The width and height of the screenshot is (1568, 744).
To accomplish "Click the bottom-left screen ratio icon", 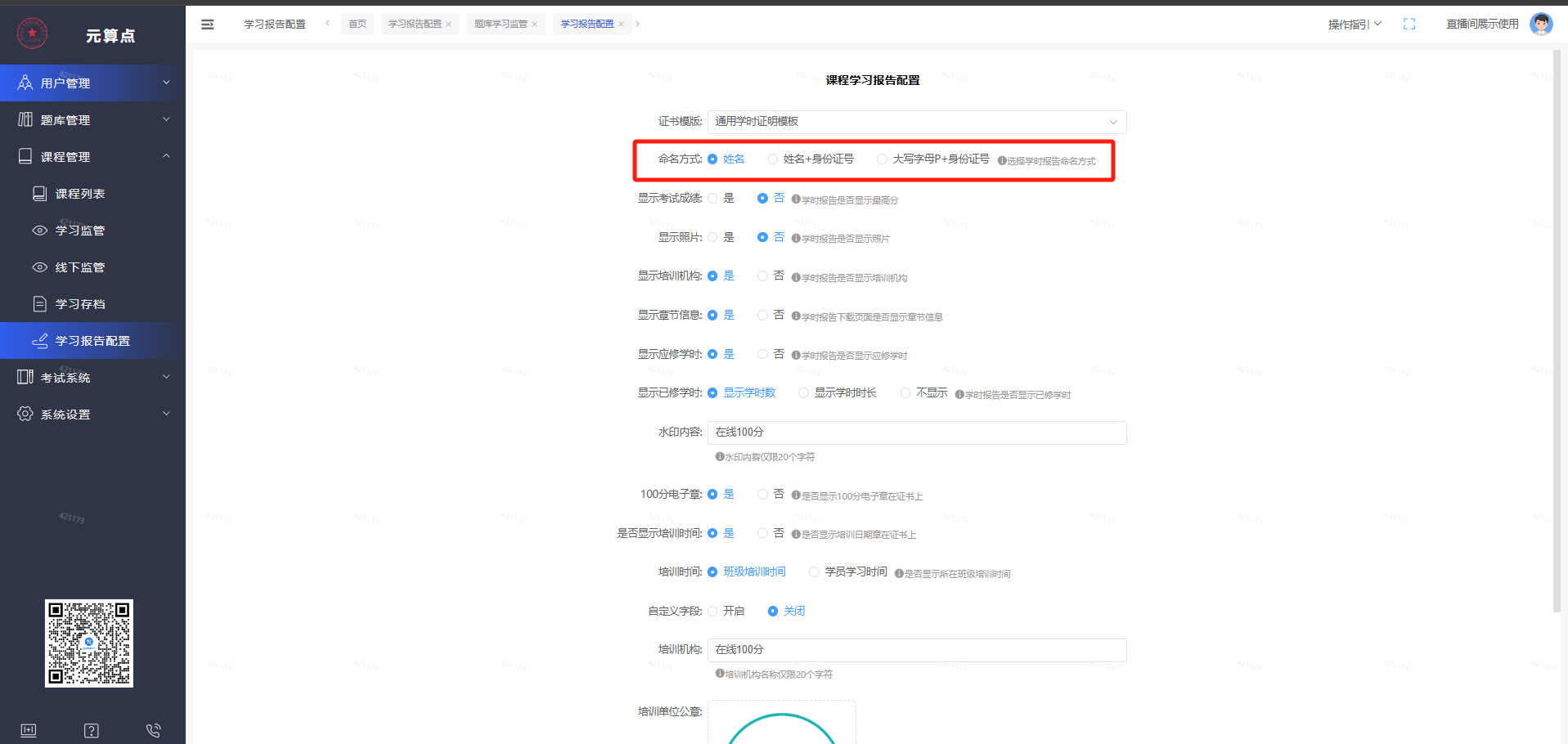I will pyautogui.click(x=29, y=730).
